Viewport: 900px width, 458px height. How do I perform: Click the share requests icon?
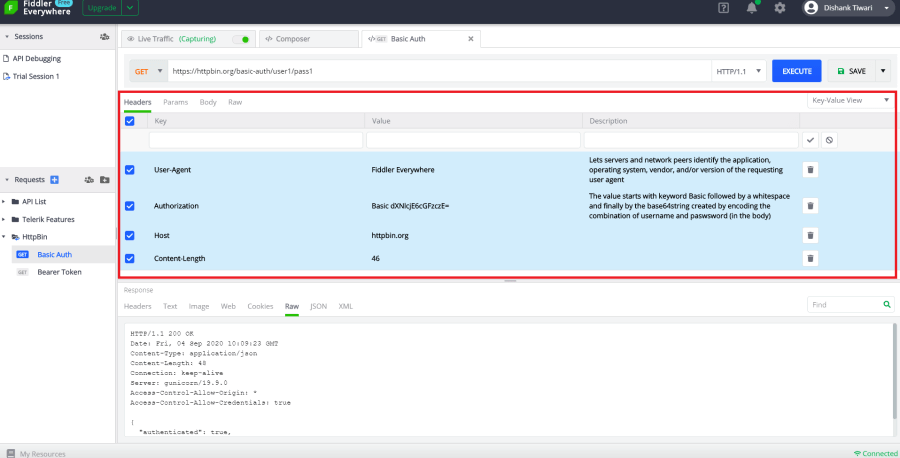pyautogui.click(x=89, y=180)
